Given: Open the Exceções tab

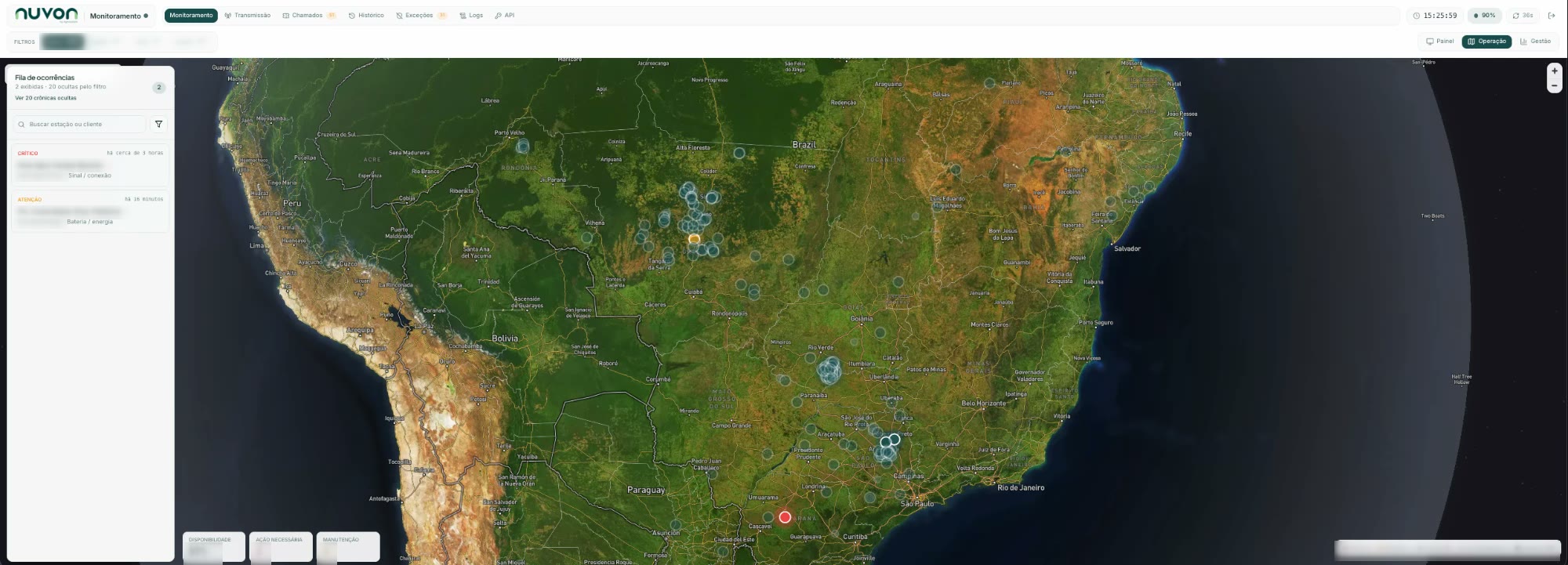Looking at the screenshot, I should 421,16.
